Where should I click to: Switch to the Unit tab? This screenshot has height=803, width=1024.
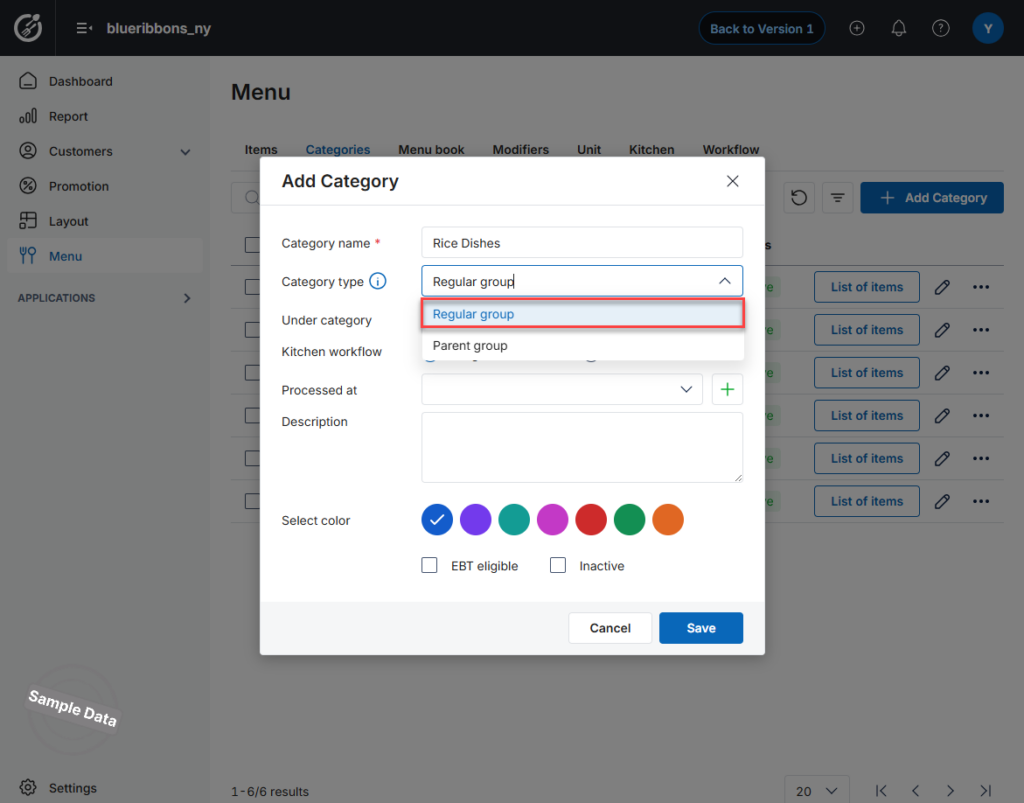tap(588, 150)
